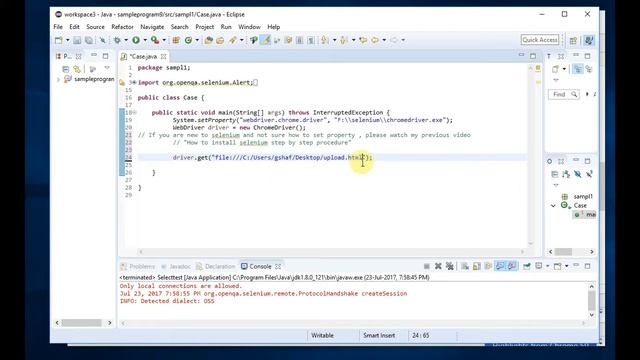The width and height of the screenshot is (640, 360).
Task: Open the Project menu
Action: tap(204, 27)
